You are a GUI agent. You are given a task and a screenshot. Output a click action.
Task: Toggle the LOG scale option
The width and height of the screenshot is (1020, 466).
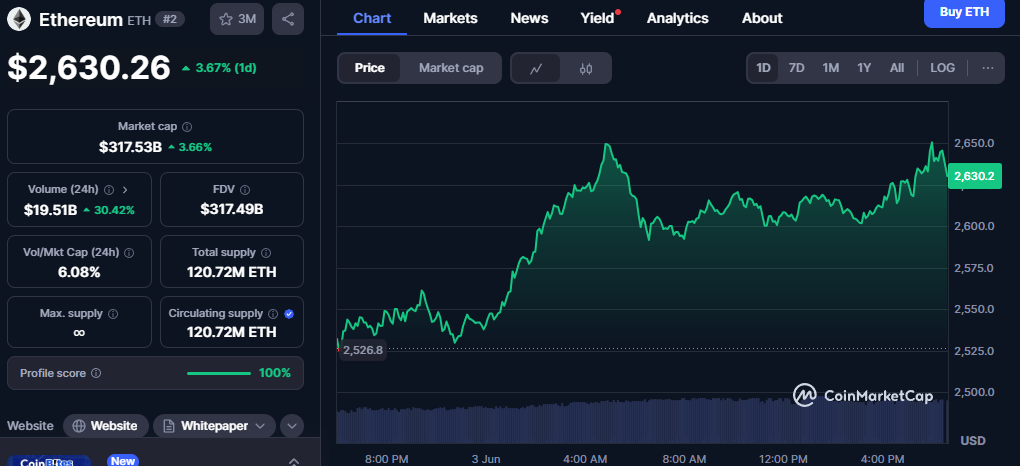click(943, 68)
